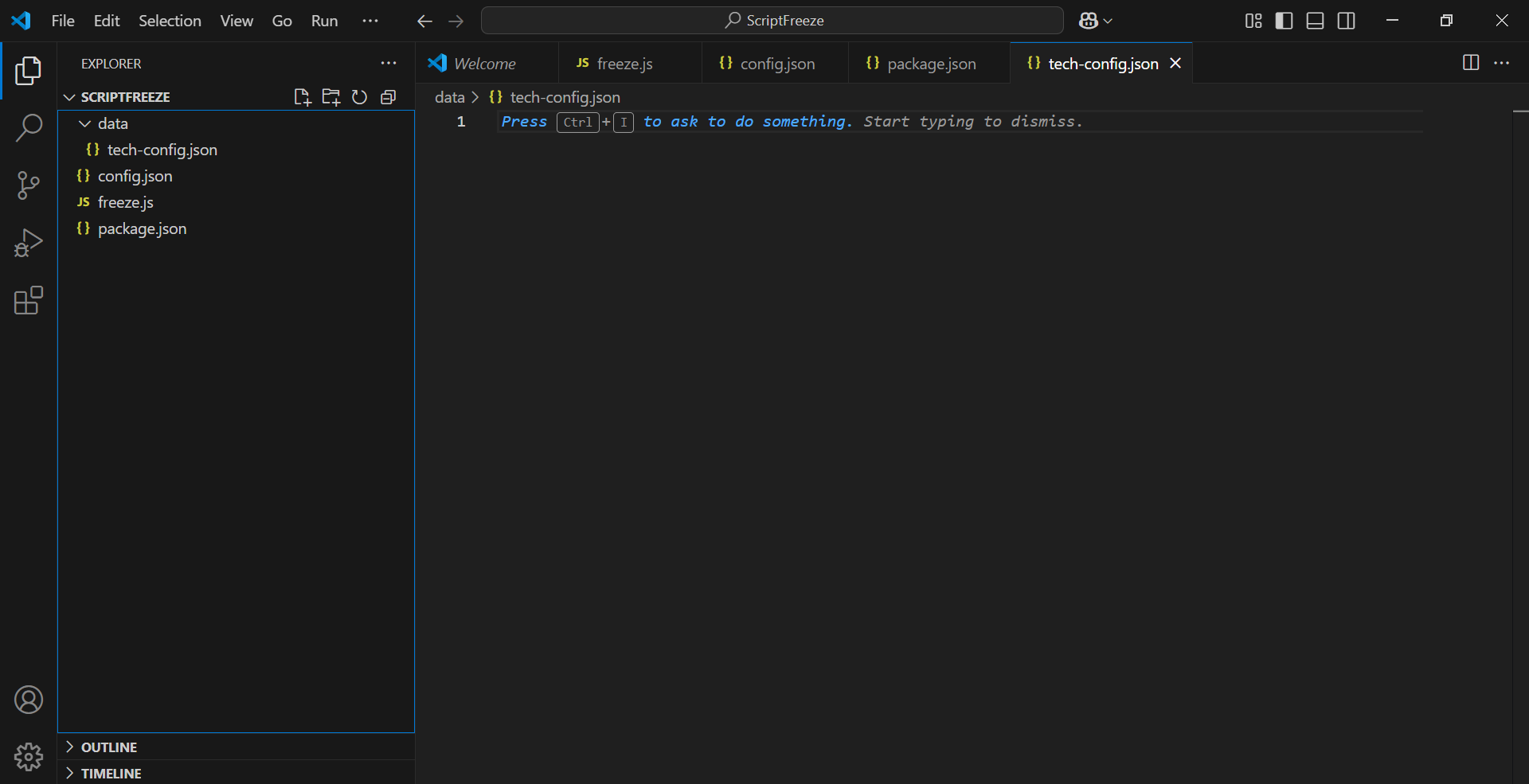
Task: Open the Explorer view in activity bar
Action: click(29, 71)
